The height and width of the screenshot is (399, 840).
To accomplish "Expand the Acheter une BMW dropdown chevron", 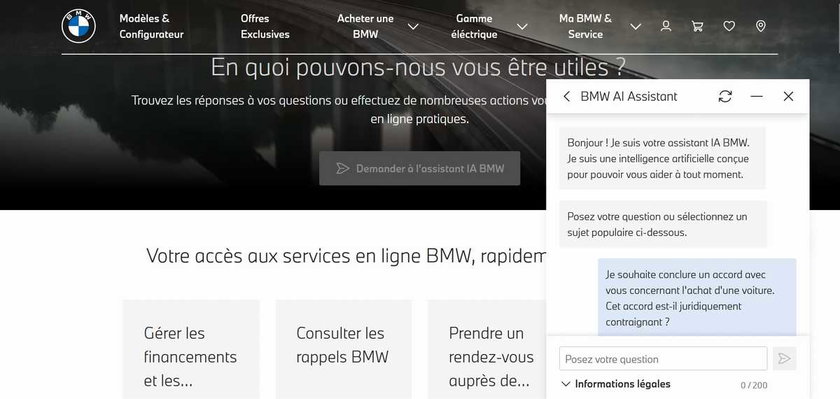I will coord(413,26).
